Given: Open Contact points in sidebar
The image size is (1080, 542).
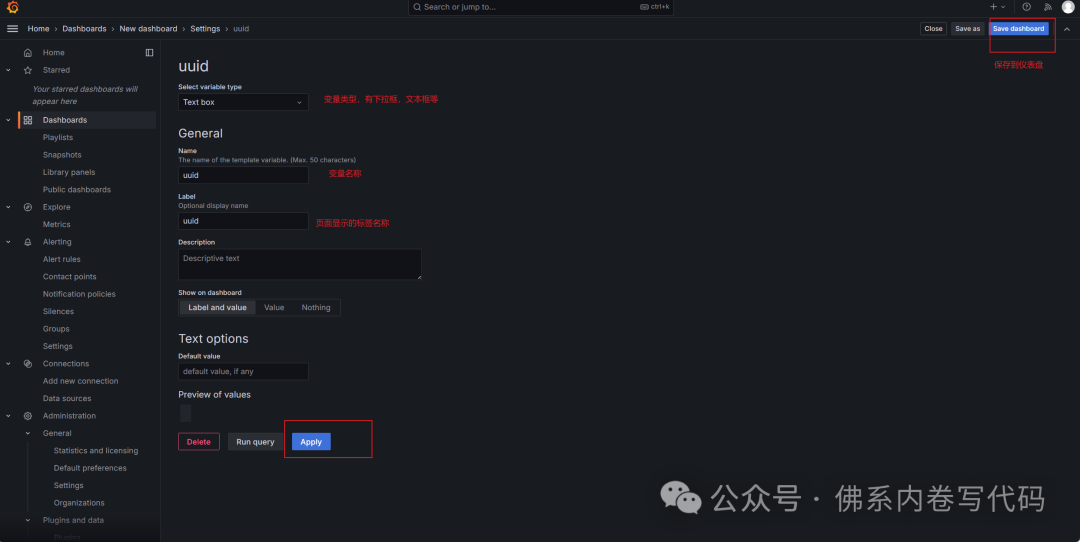Looking at the screenshot, I should (x=70, y=277).
